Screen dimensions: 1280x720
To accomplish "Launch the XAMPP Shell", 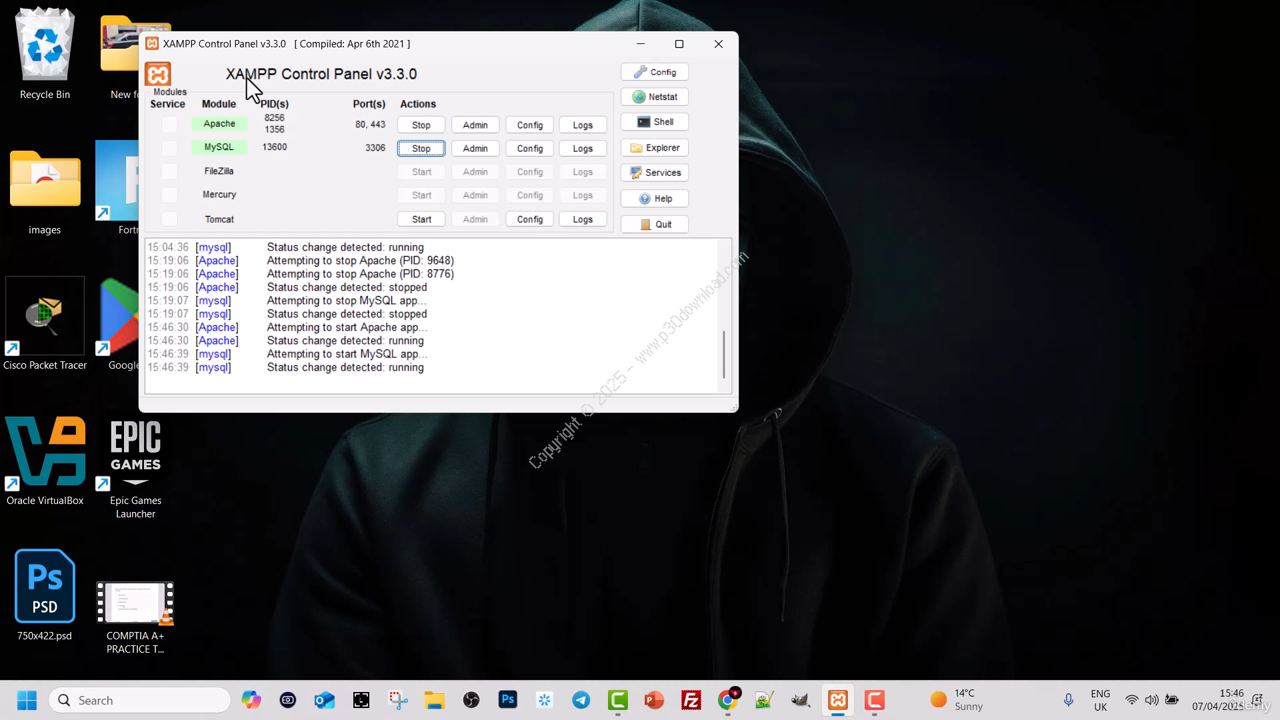I will (x=654, y=122).
